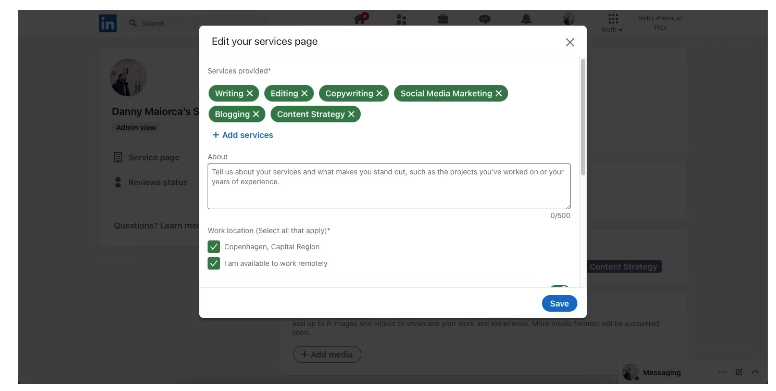The image size is (776, 391).
Task: Click into the About text area
Action: [x=388, y=186]
